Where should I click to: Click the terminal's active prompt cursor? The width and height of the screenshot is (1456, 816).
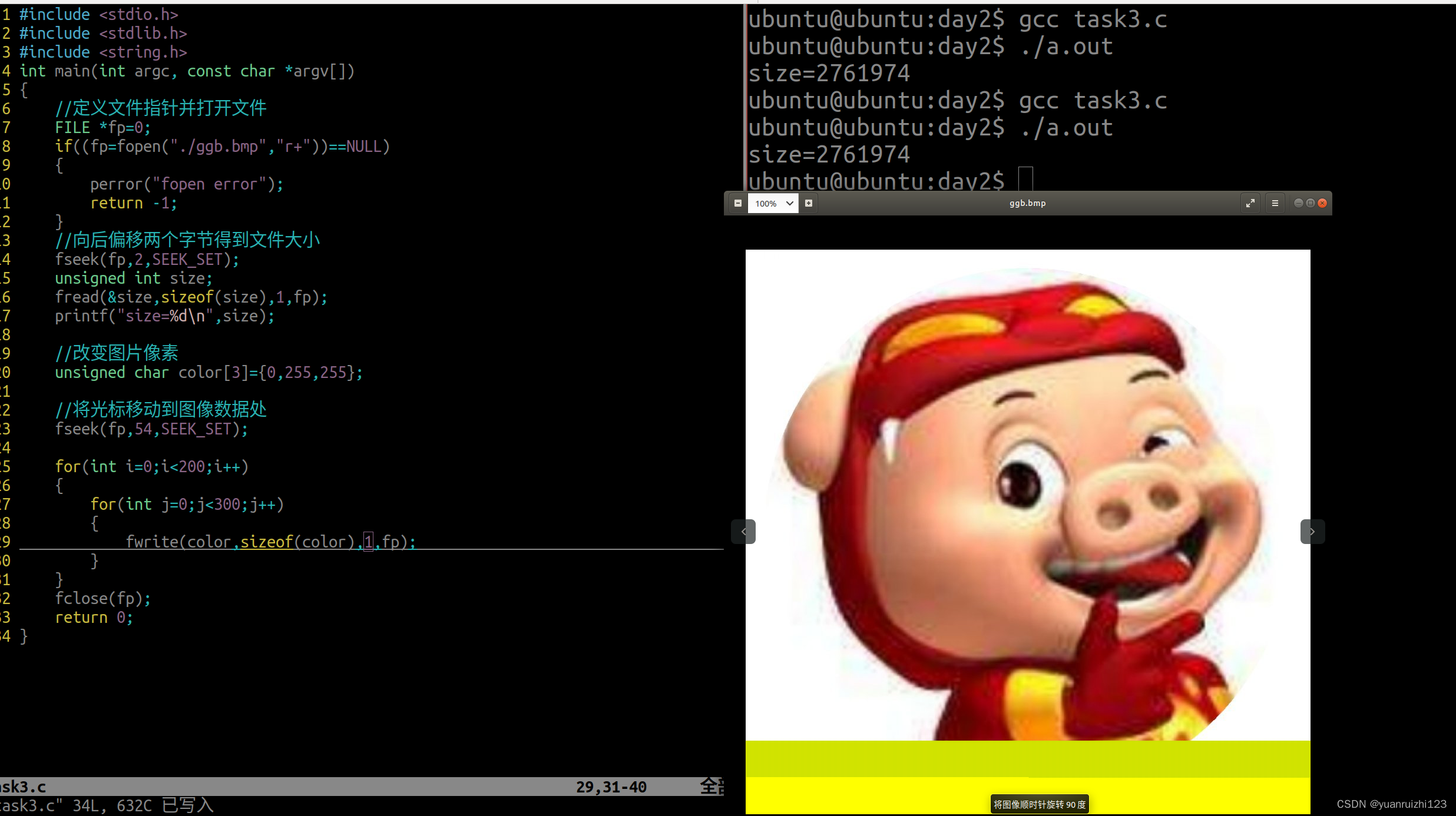point(1025,178)
